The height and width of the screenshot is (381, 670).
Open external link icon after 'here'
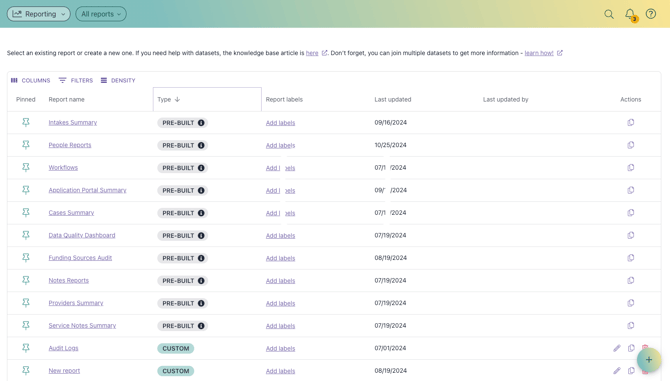pyautogui.click(x=324, y=53)
